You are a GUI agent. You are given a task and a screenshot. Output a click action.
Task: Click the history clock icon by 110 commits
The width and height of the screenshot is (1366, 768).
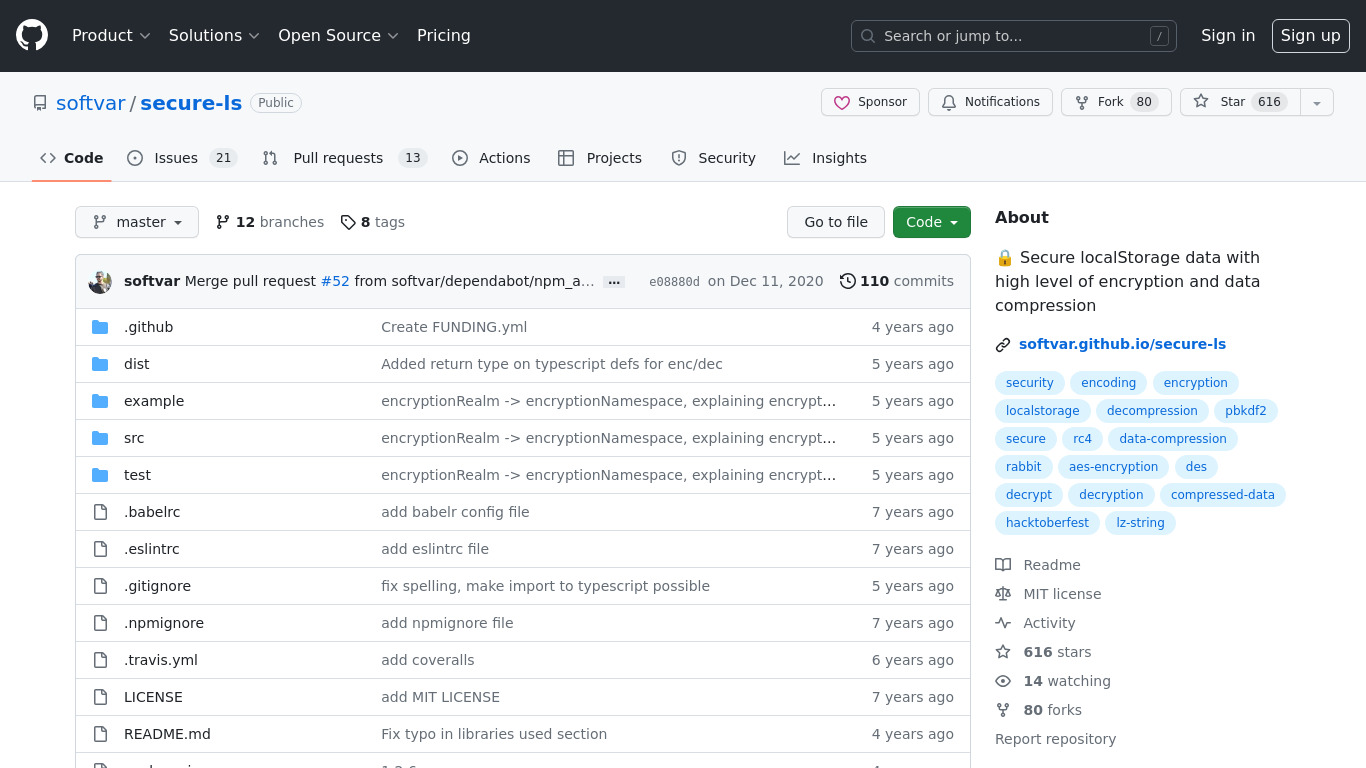click(x=848, y=281)
